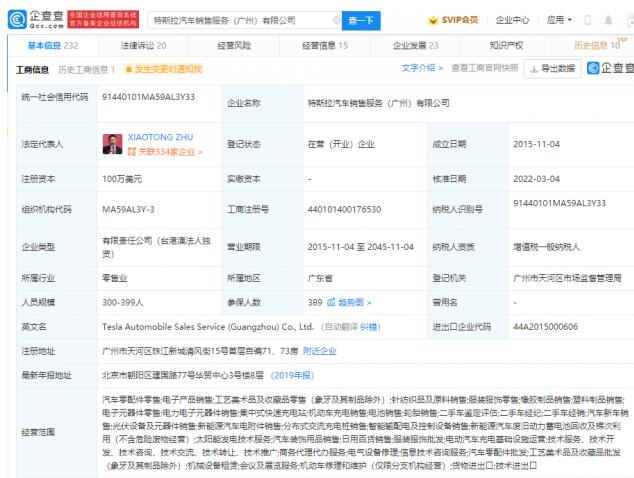Select the 核准日期 value 2022-03-04
Viewport: 634px width, 478px height.
pyautogui.click(x=536, y=179)
